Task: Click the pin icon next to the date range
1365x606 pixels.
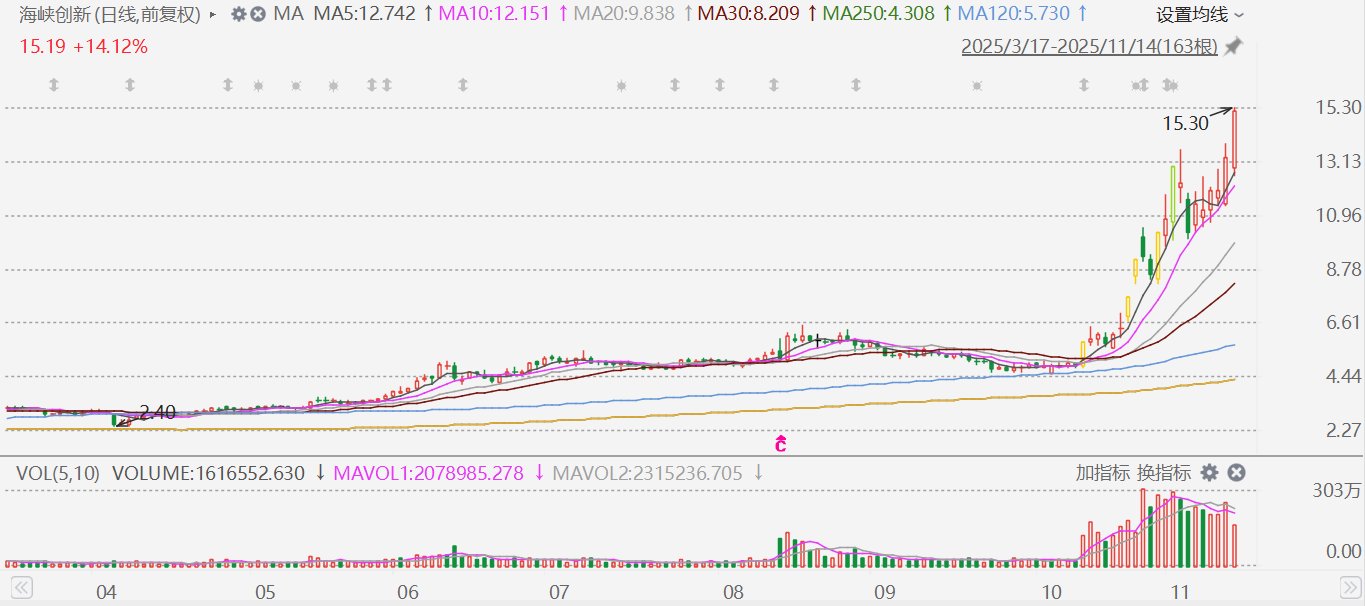Action: [x=1233, y=47]
